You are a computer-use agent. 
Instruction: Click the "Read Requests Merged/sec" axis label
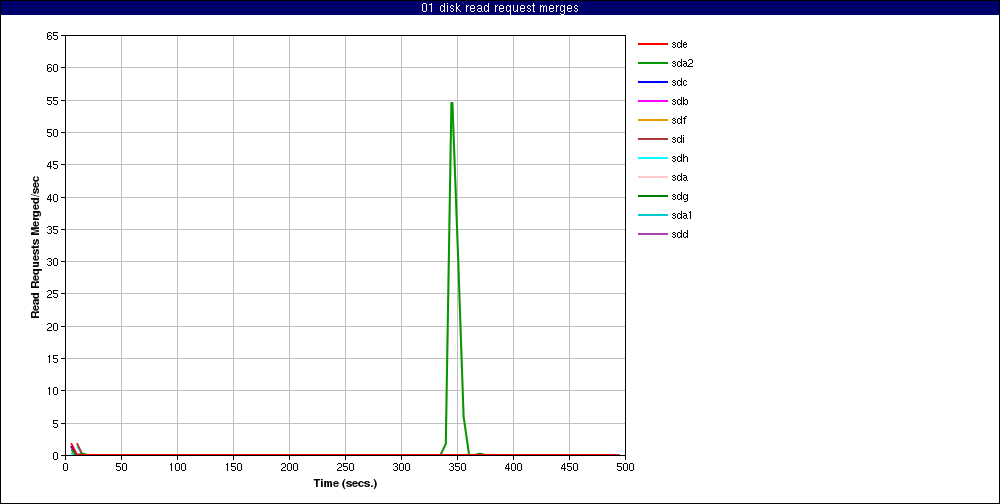point(36,246)
